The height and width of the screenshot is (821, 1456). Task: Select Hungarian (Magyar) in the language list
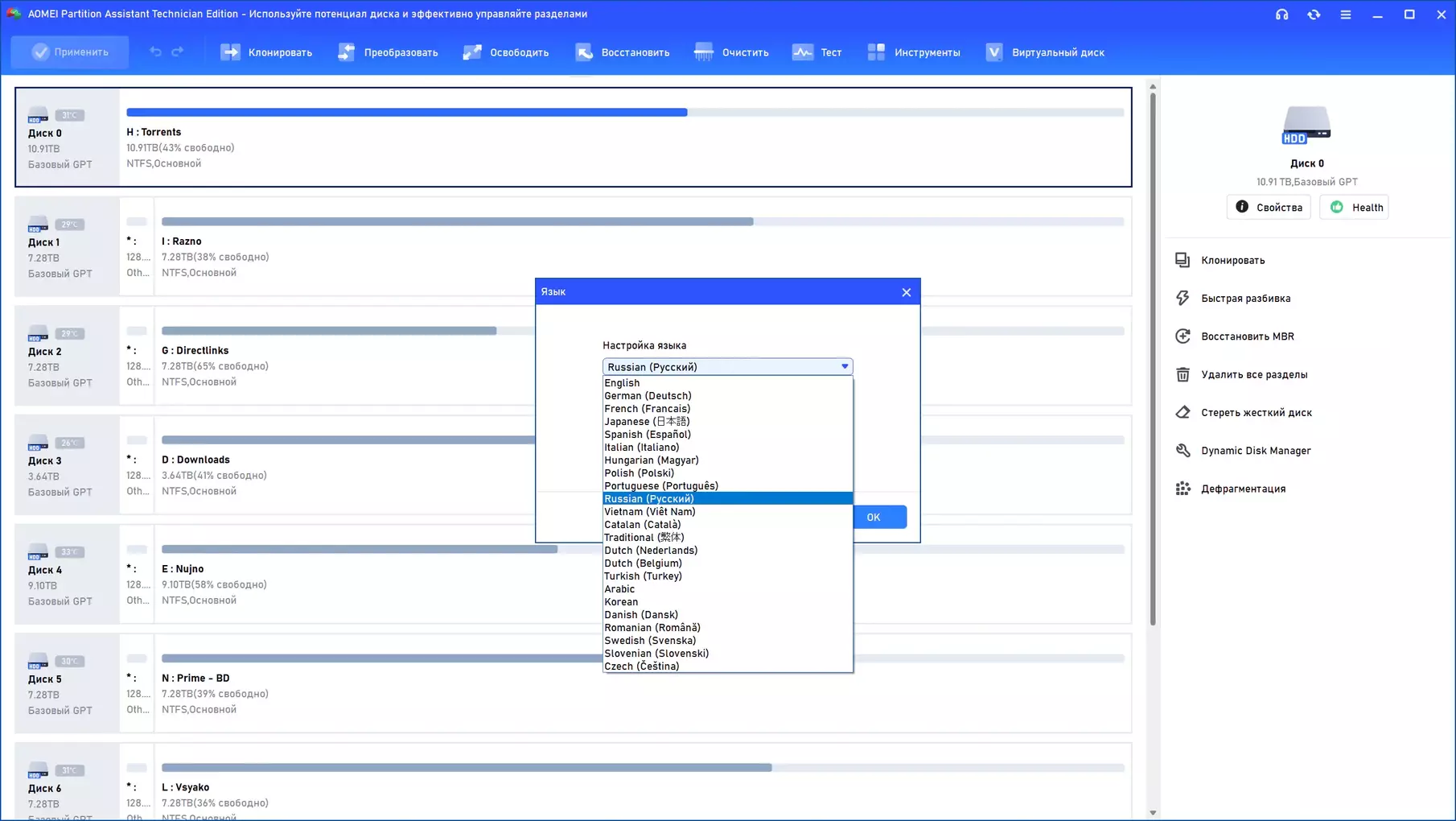click(728, 460)
